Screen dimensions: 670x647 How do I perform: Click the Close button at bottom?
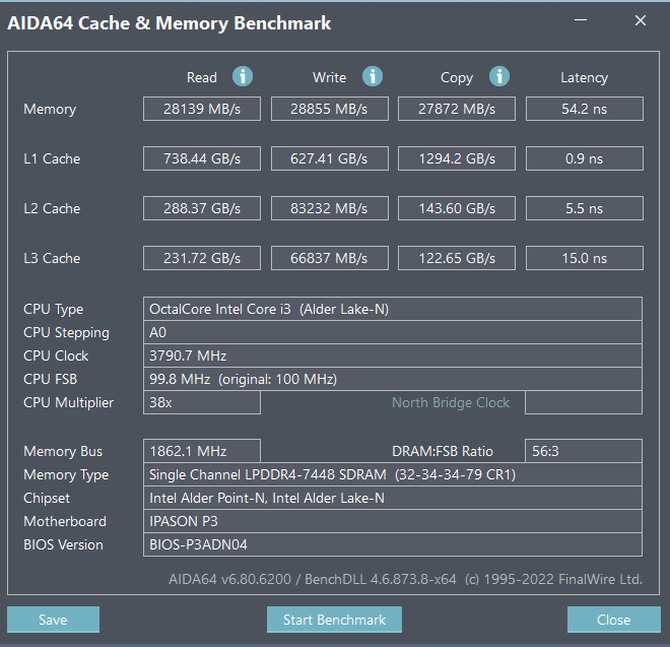614,619
